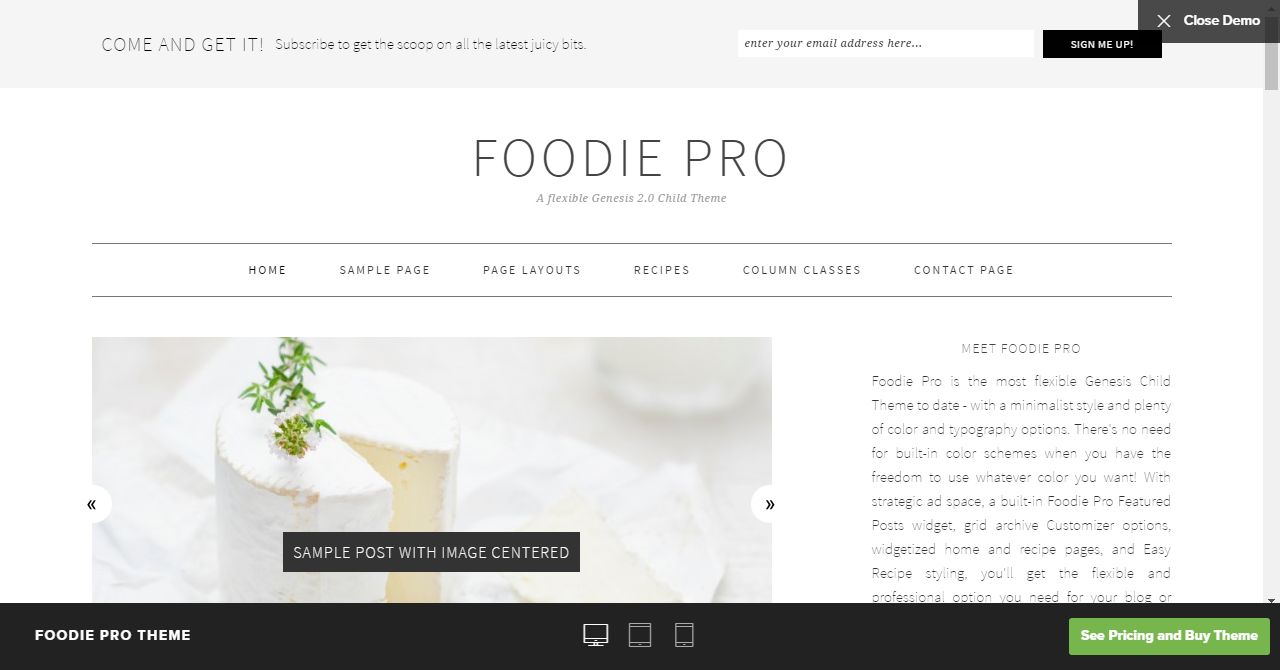Open the Page Layouts menu

(532, 270)
